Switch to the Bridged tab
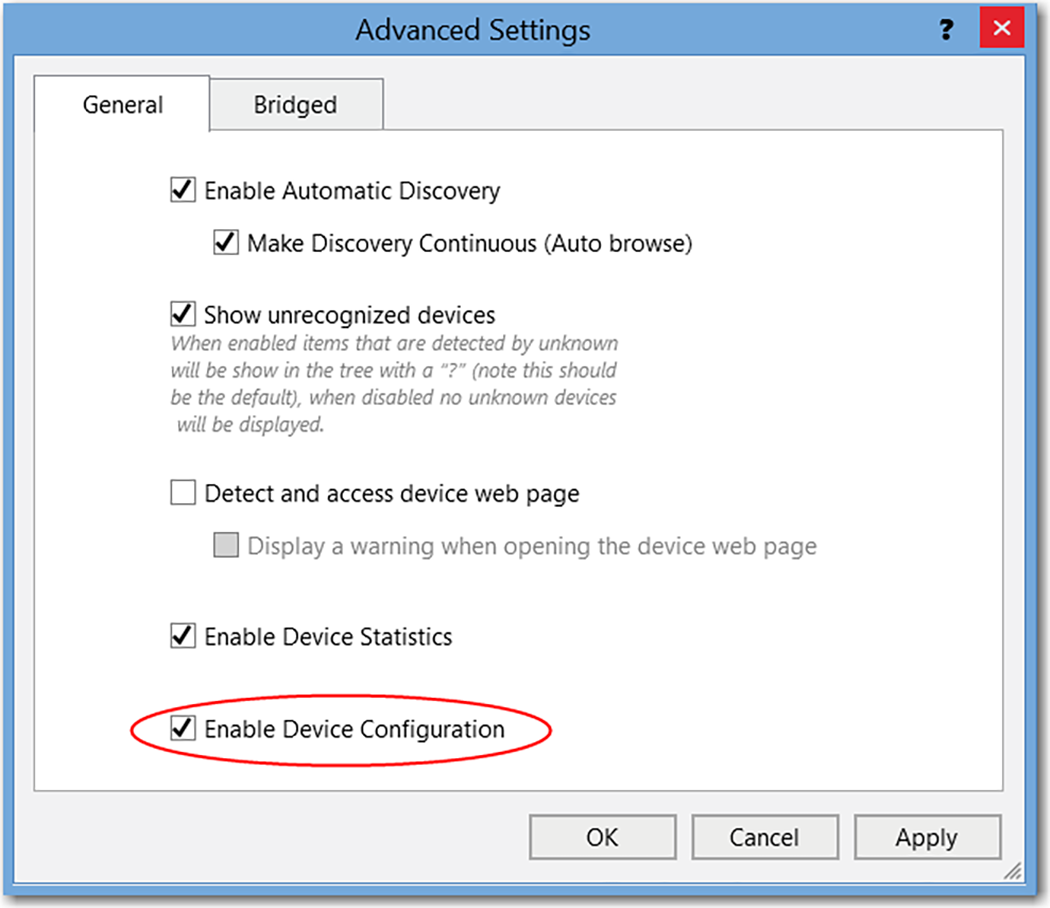The width and height of the screenshot is (1050, 908). [x=295, y=104]
